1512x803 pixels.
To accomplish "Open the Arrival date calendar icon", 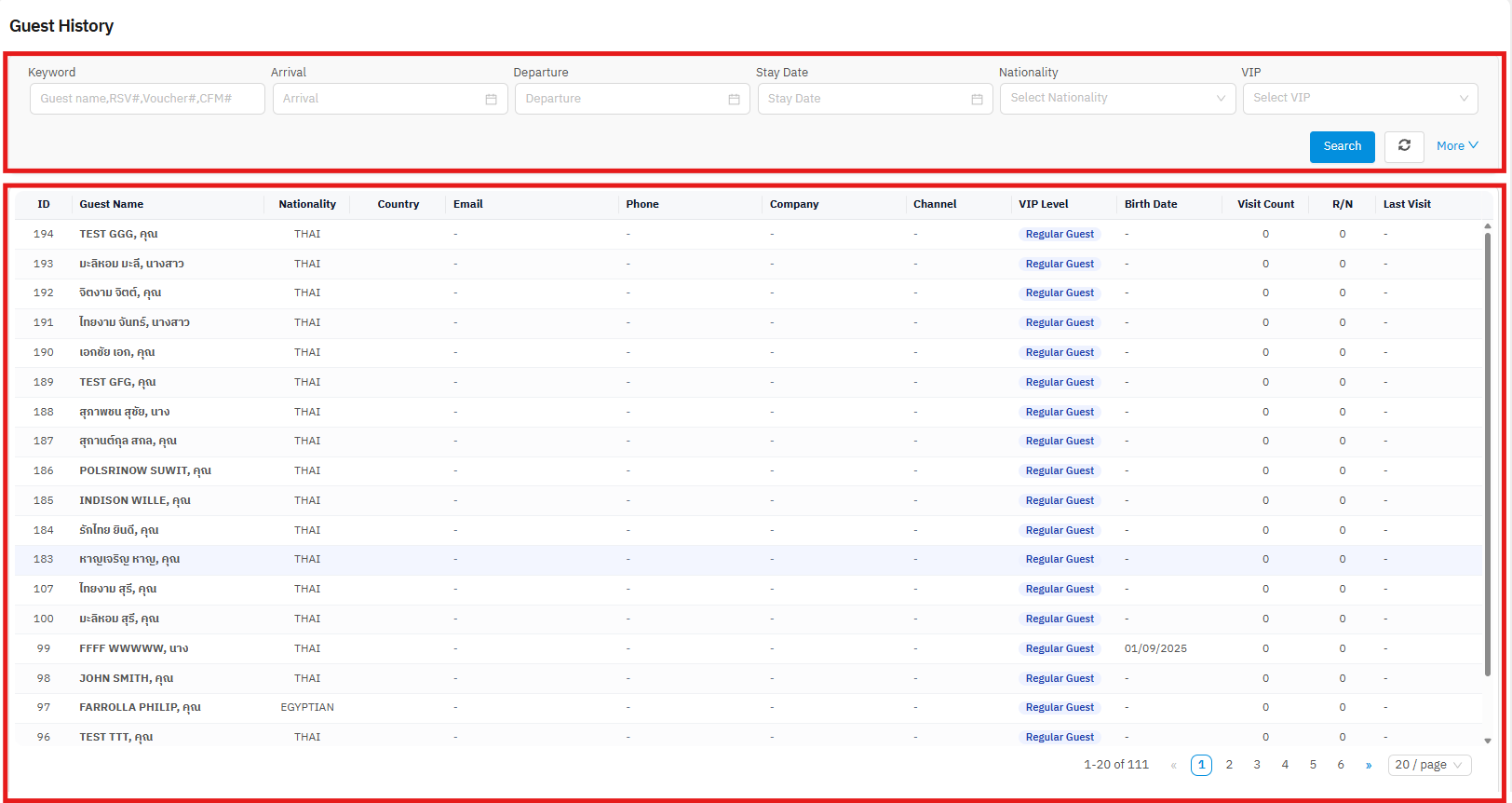I will 491,99.
